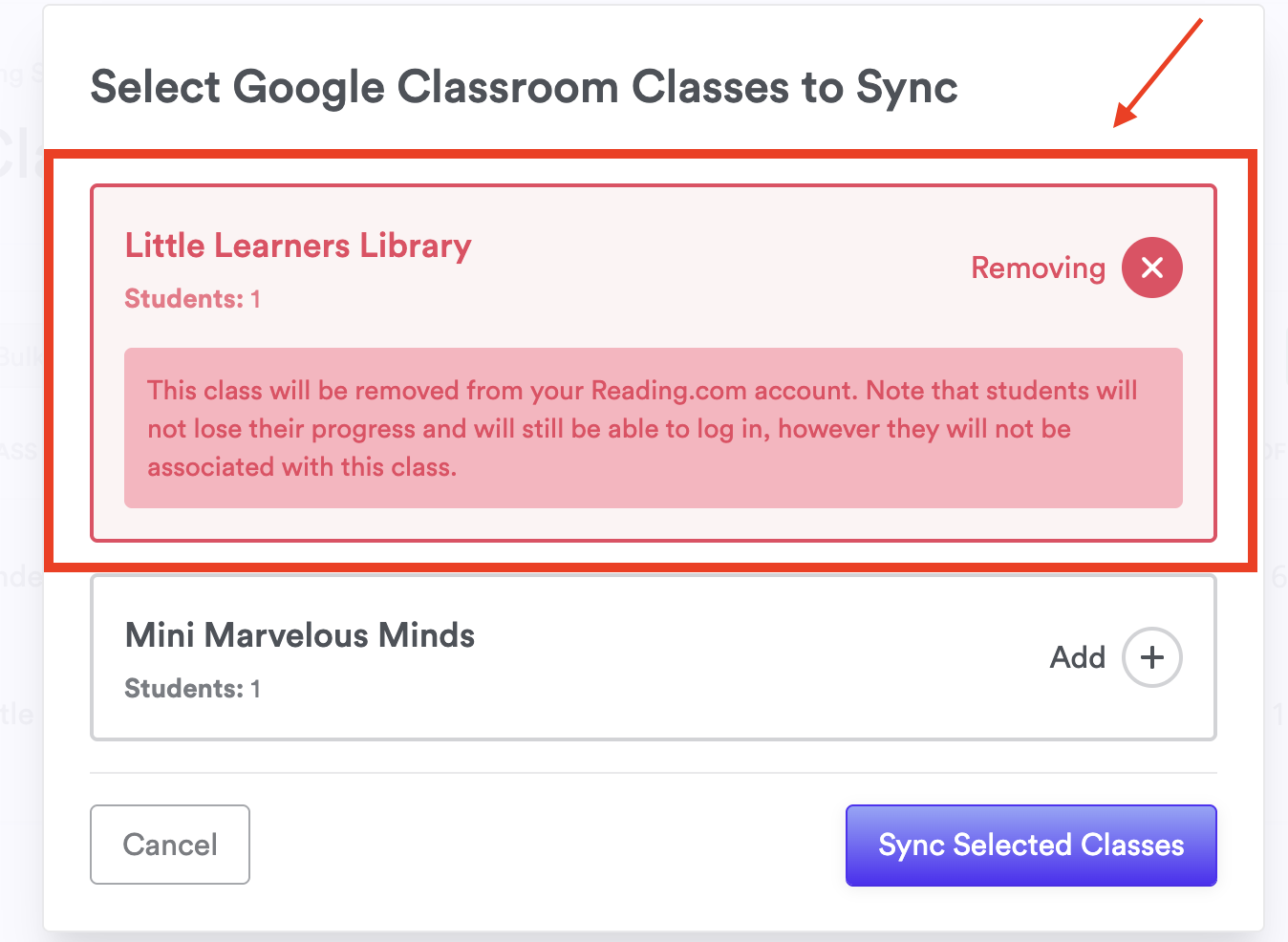This screenshot has height=942, width=1288.
Task: Click "Students: 1" under Mini Marvelous Minds
Action: (192, 689)
